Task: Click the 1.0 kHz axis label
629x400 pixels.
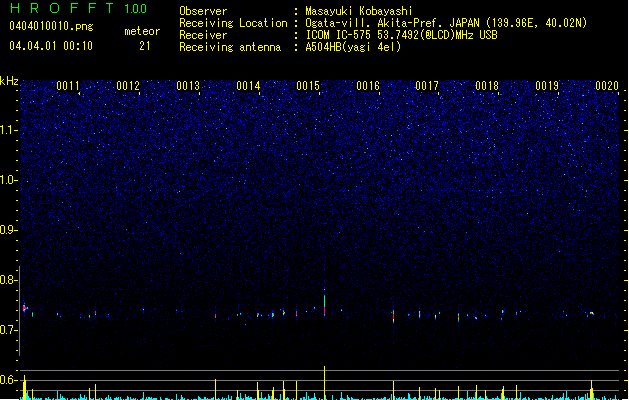Action: (8, 180)
